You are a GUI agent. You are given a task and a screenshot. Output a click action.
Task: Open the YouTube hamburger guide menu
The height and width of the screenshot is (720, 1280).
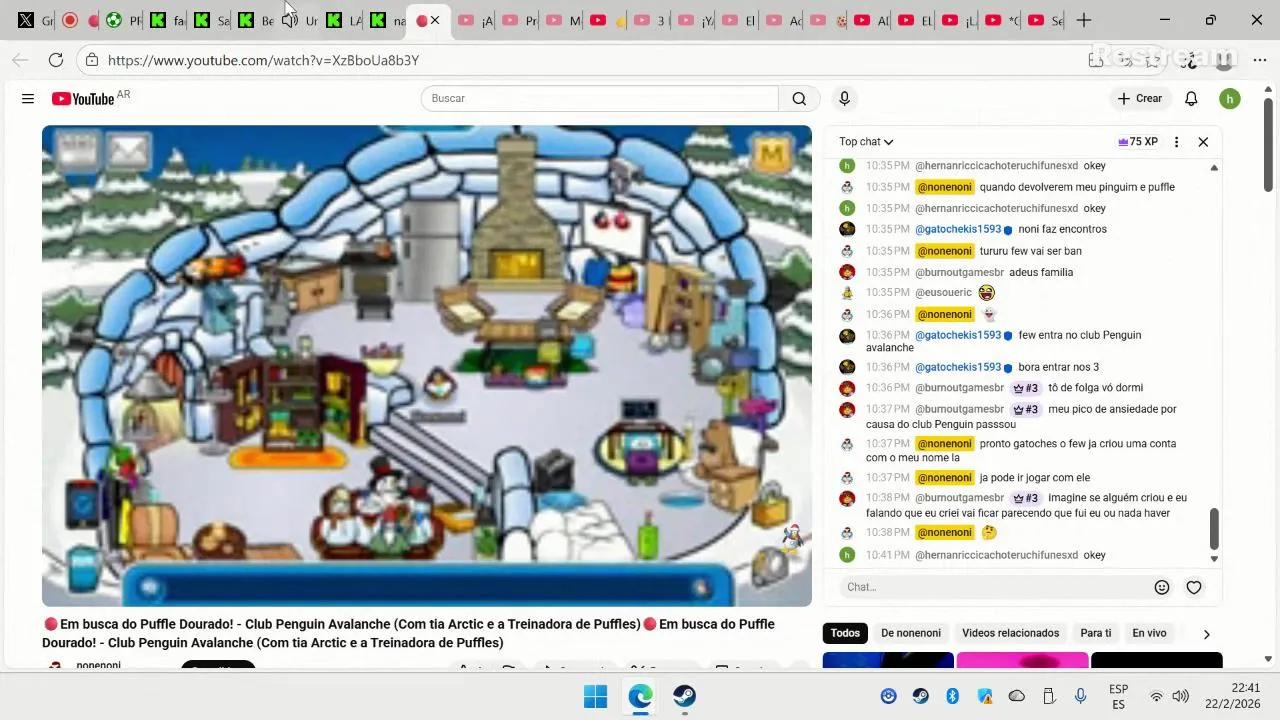(28, 98)
